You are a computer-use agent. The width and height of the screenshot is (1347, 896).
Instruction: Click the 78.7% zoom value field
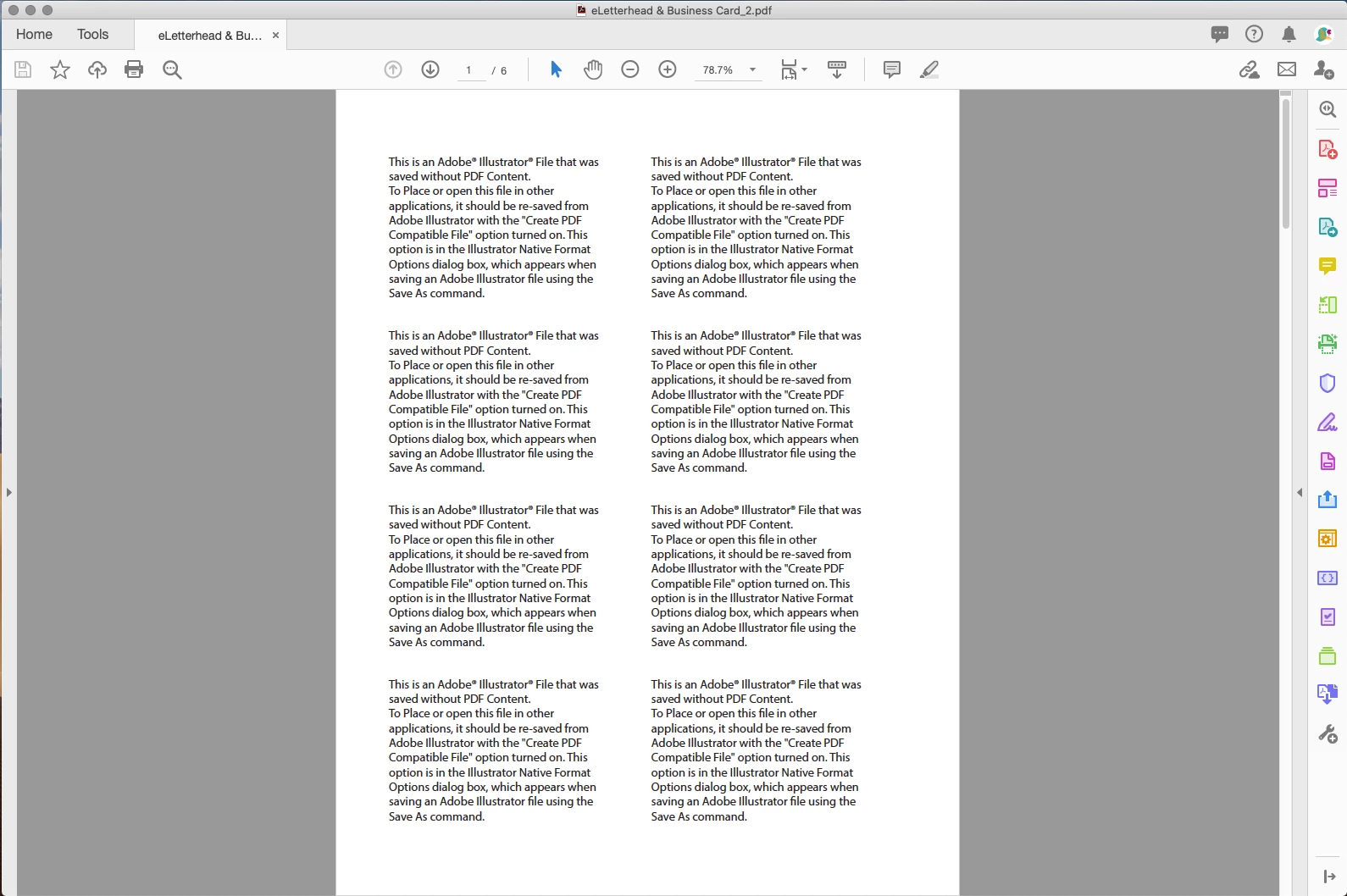click(x=718, y=70)
